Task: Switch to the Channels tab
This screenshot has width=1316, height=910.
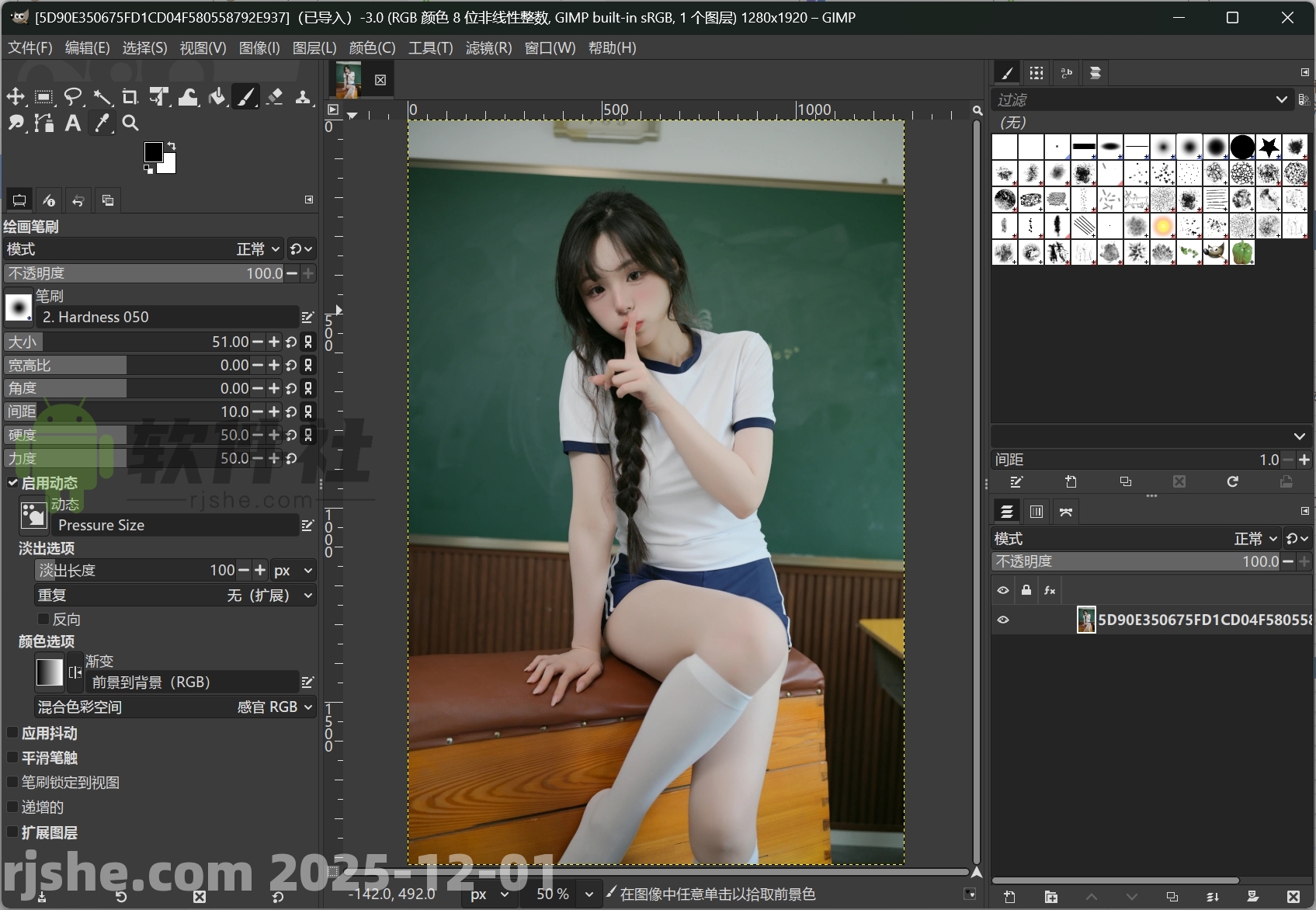Action: [x=1036, y=511]
